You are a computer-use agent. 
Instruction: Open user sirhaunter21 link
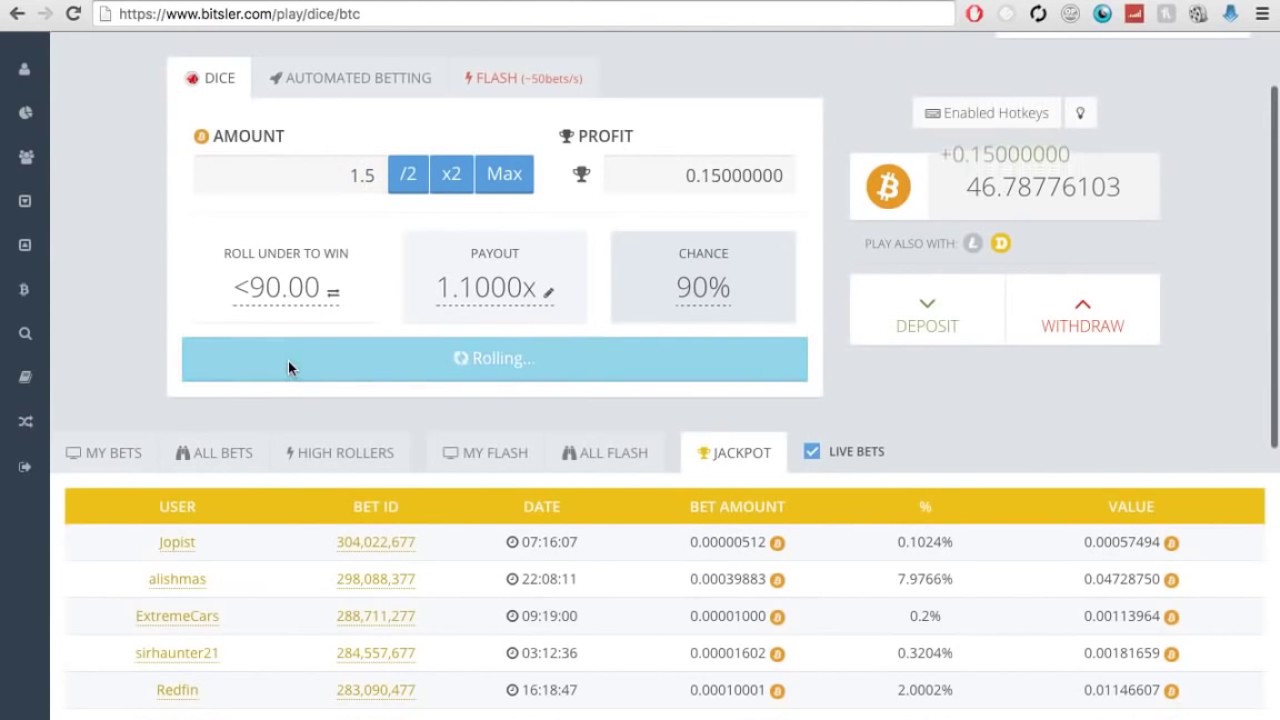pos(177,653)
